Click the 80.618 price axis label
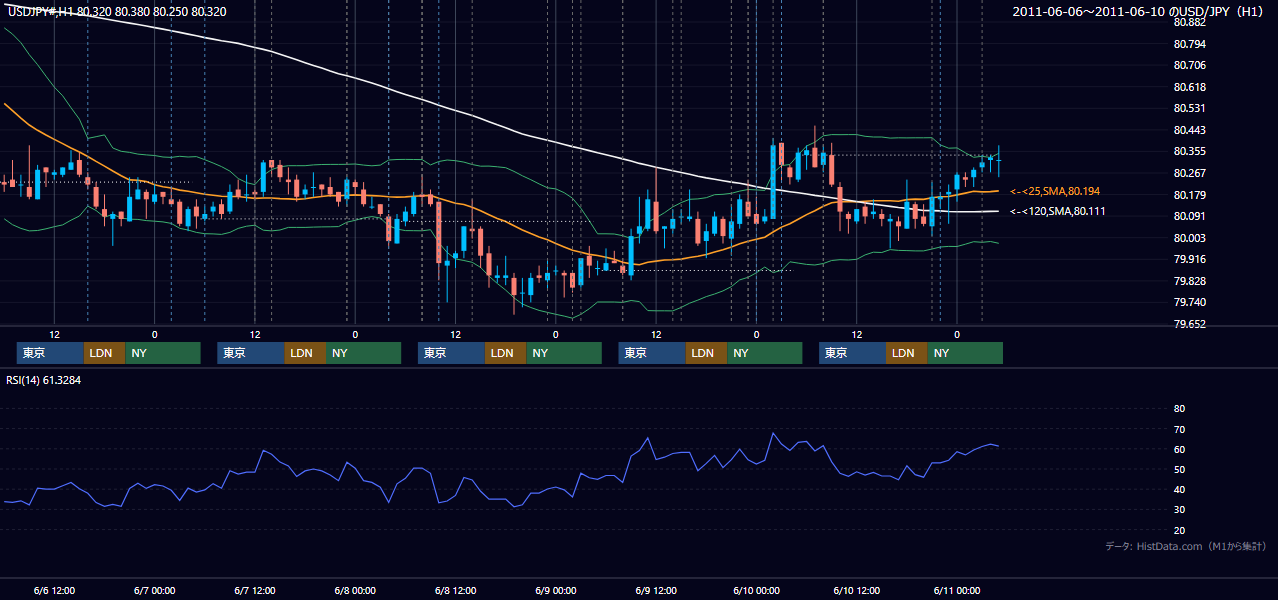1278x600 pixels. point(1188,87)
